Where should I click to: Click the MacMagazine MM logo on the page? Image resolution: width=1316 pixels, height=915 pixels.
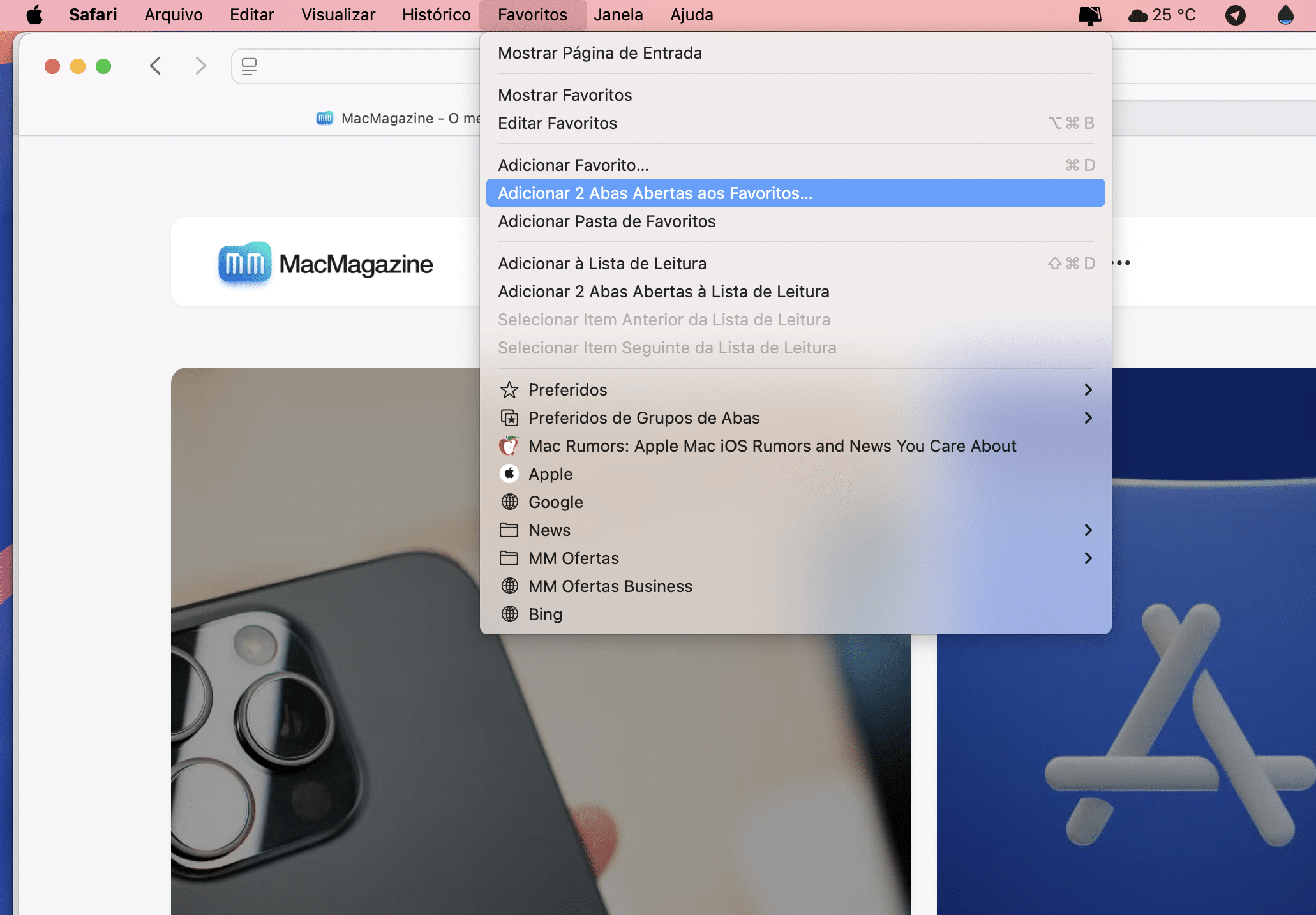tap(244, 263)
